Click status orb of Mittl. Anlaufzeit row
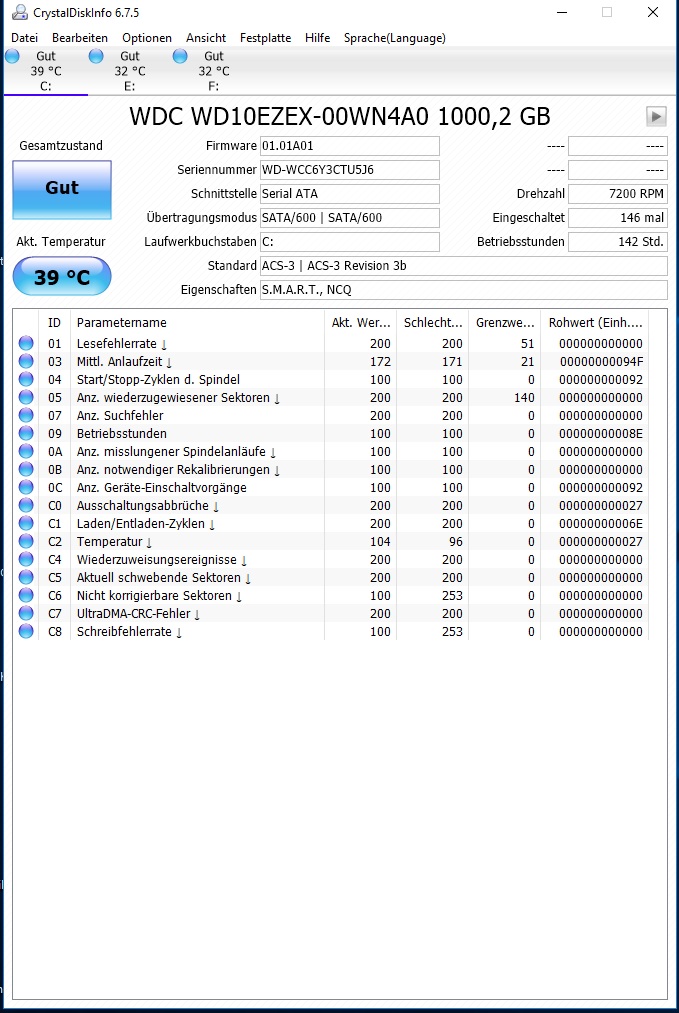 click(x=26, y=361)
